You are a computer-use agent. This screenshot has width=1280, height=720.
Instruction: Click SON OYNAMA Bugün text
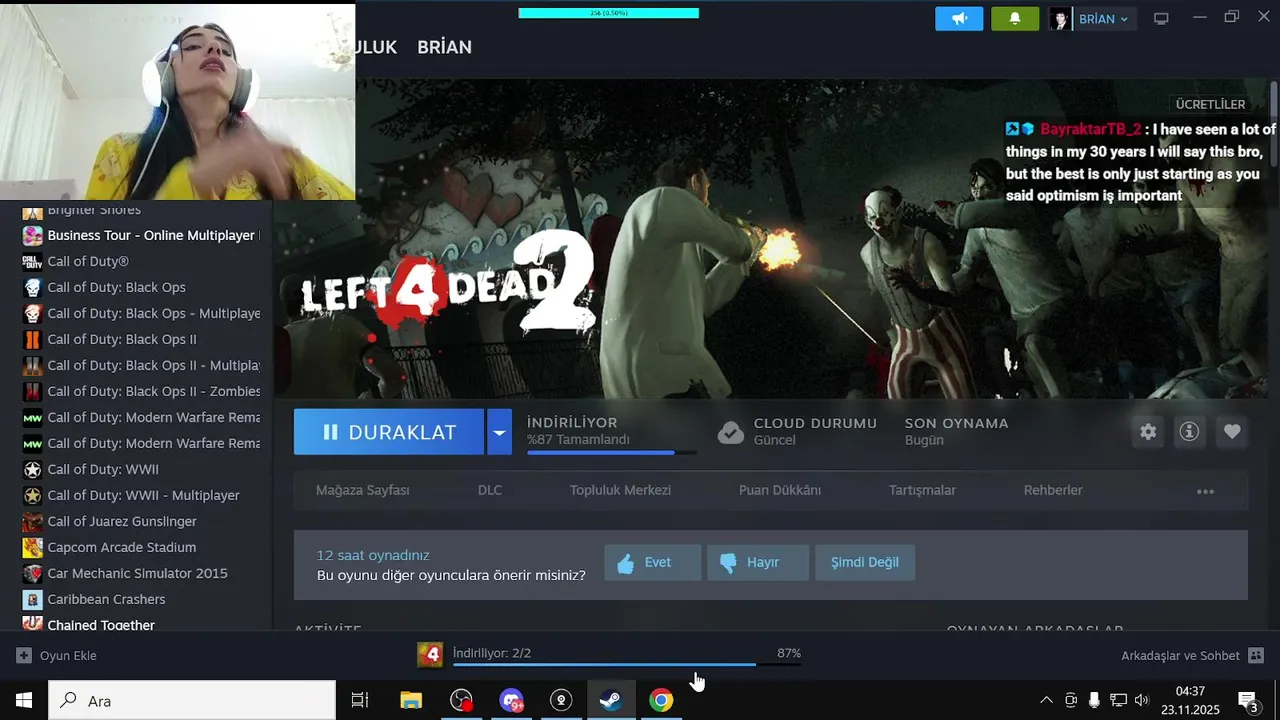[x=956, y=431]
